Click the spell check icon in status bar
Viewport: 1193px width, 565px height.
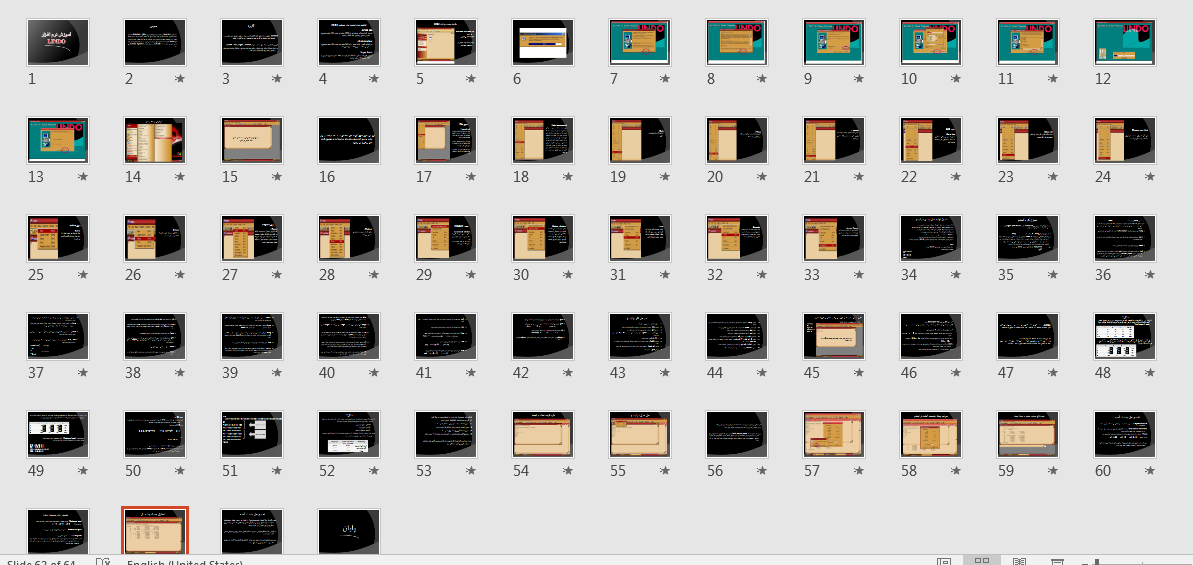pos(102,562)
